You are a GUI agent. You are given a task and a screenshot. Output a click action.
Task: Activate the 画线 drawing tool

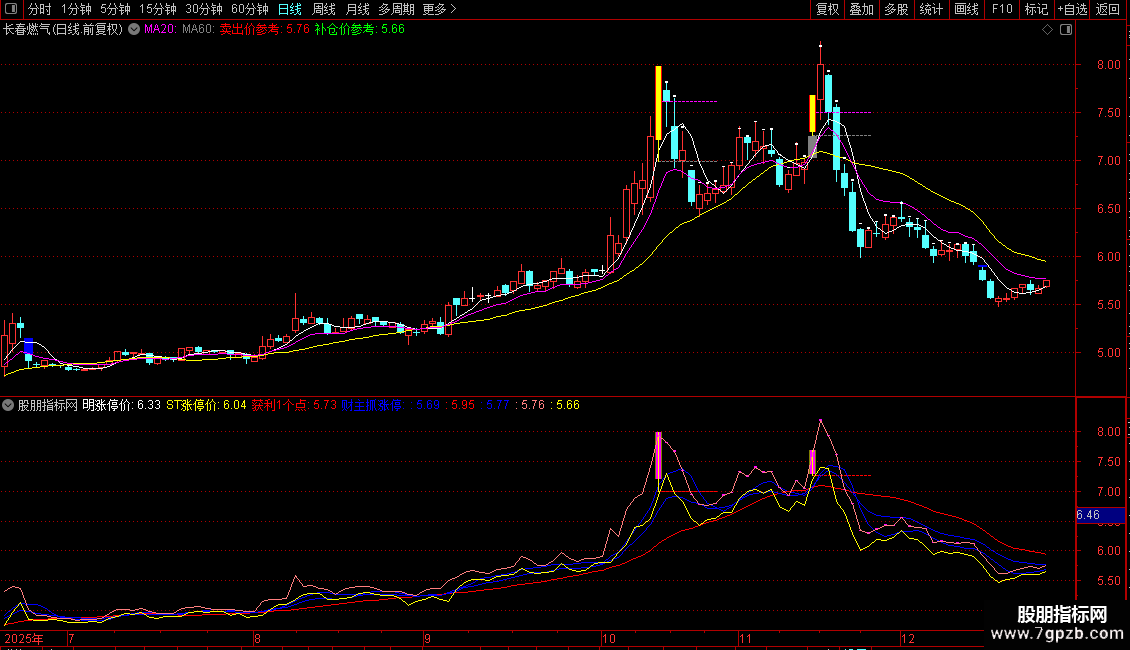966,9
